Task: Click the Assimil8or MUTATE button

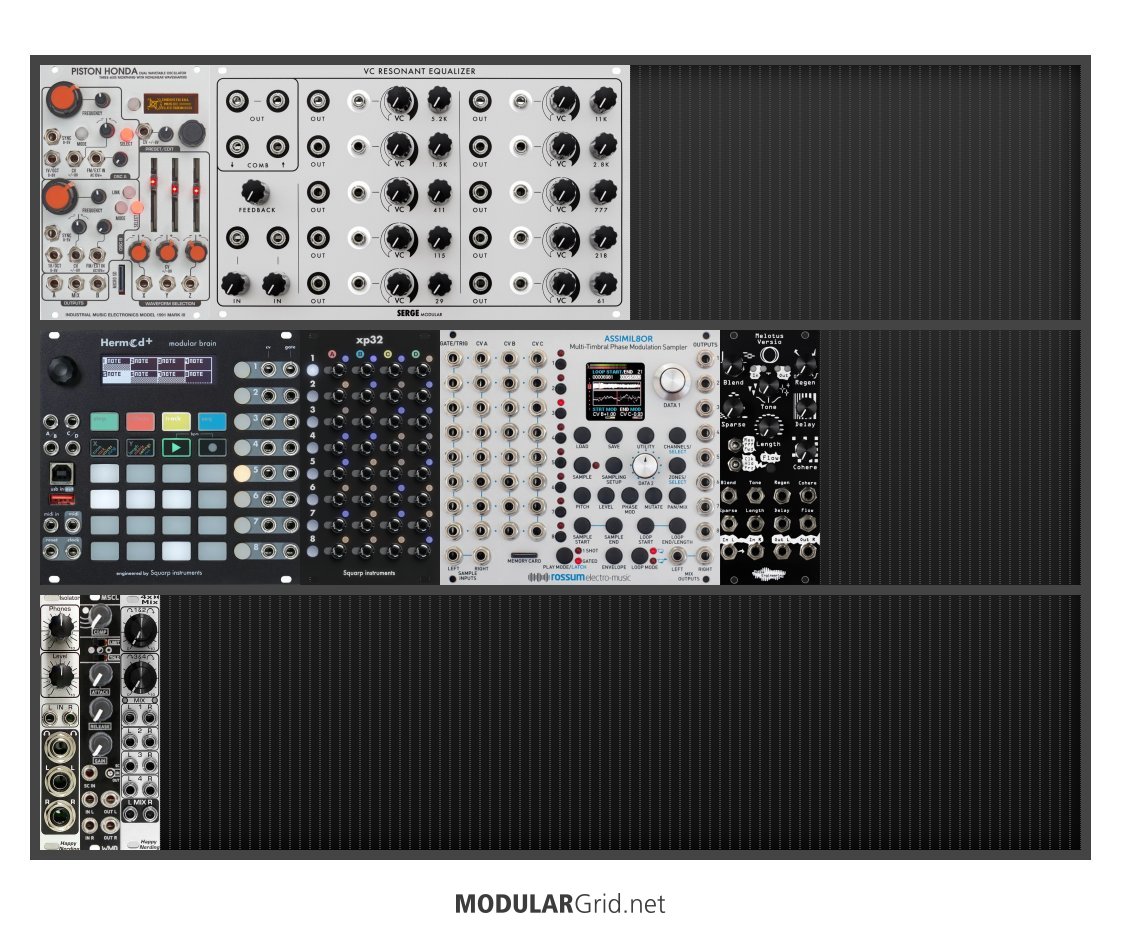Action: click(x=653, y=495)
